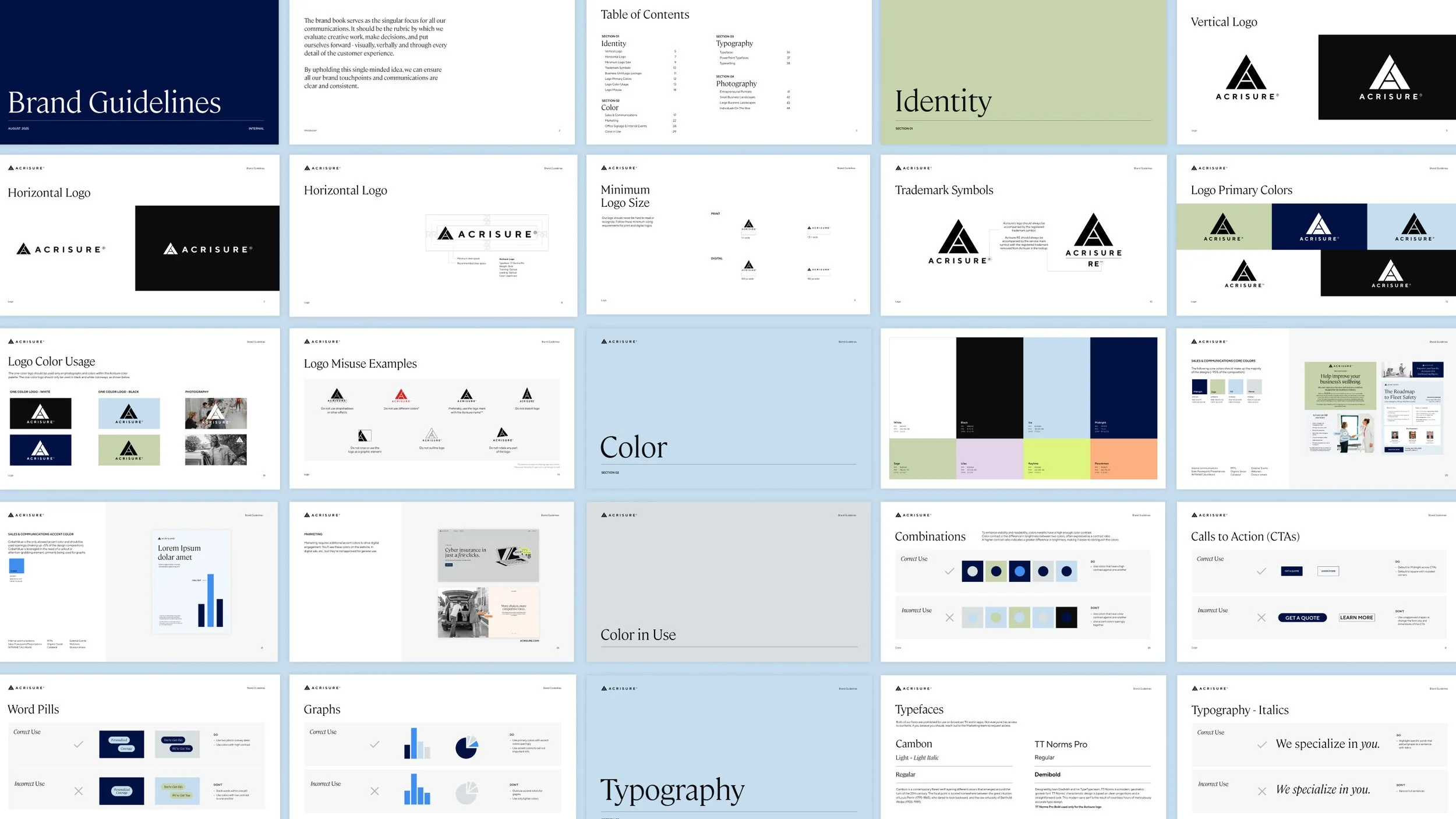Click the Incorrect Use X in Calls to Action
Viewport: 1456px width, 819px height.
pyautogui.click(x=1261, y=617)
